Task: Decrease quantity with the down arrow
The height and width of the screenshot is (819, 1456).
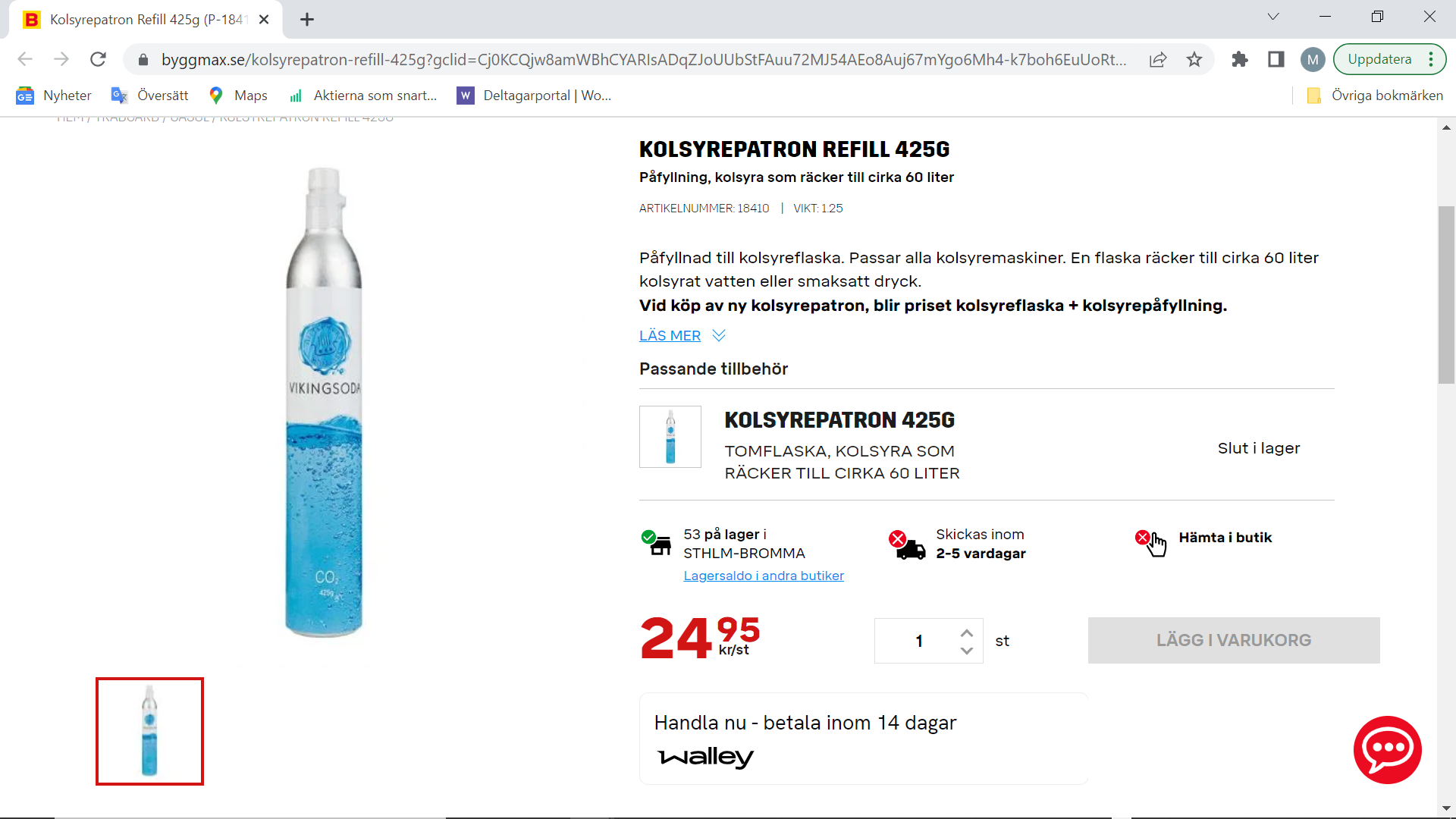Action: tap(967, 651)
